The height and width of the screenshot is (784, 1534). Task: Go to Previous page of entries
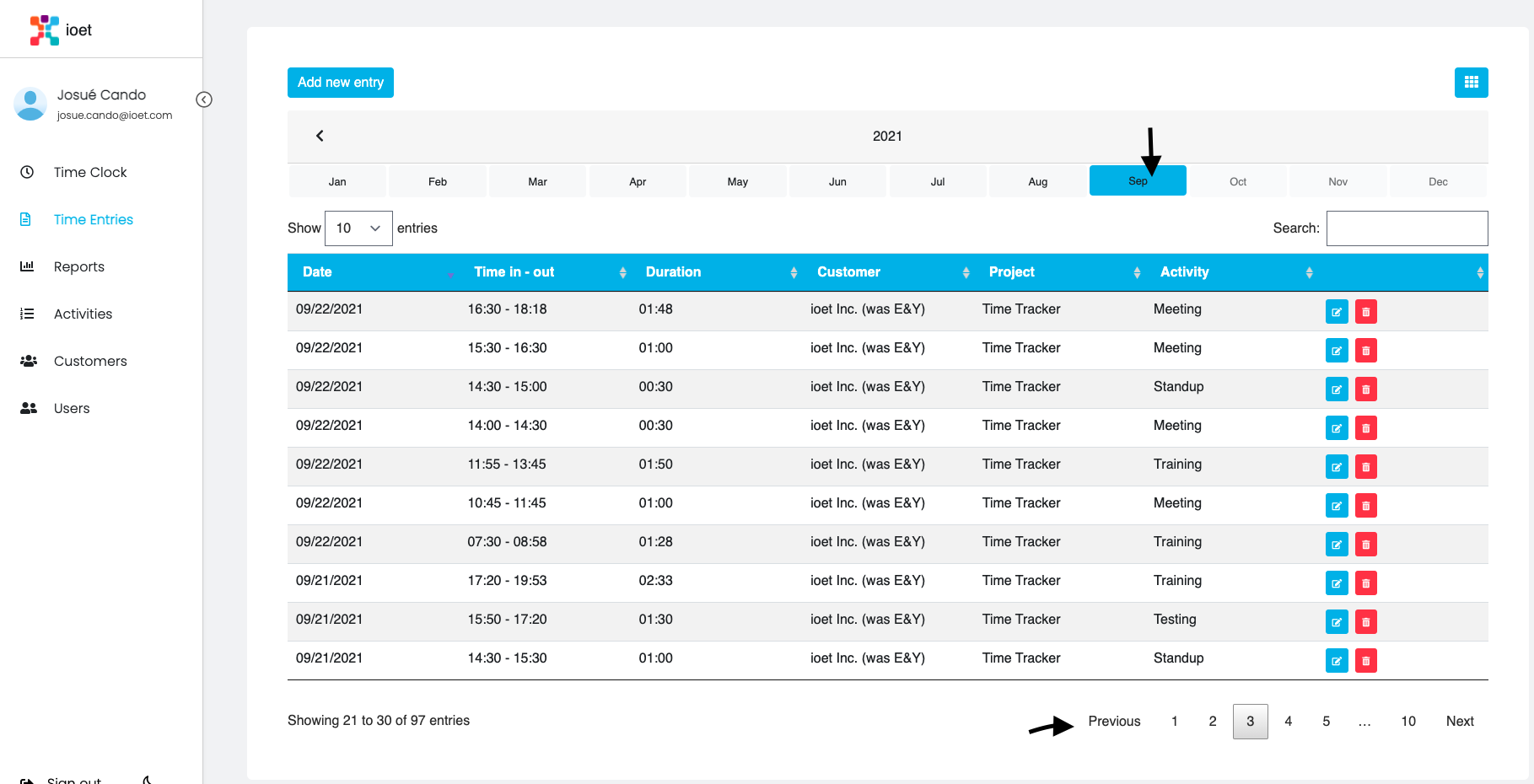coord(1114,722)
